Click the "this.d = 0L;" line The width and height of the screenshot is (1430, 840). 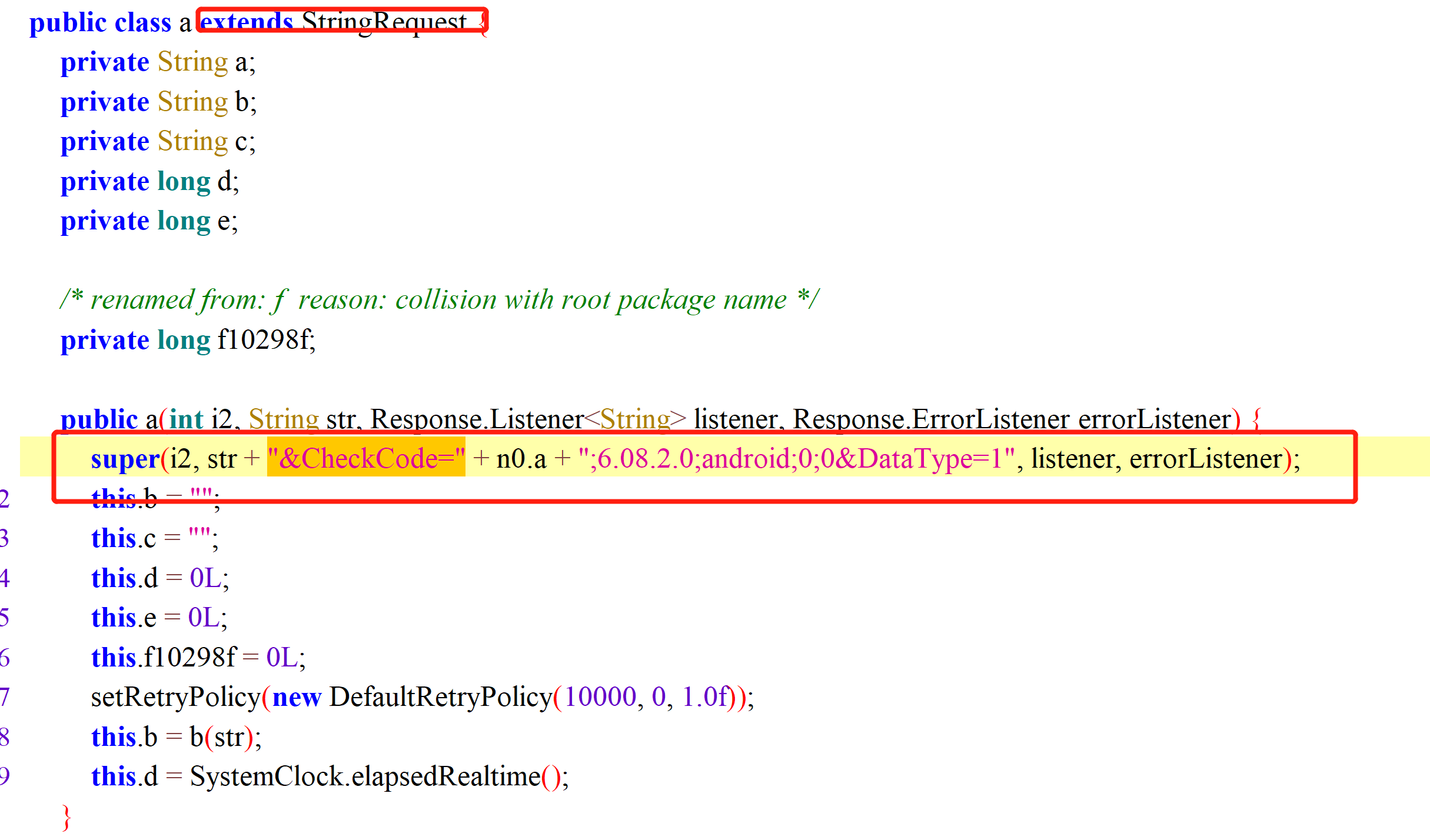click(160, 578)
